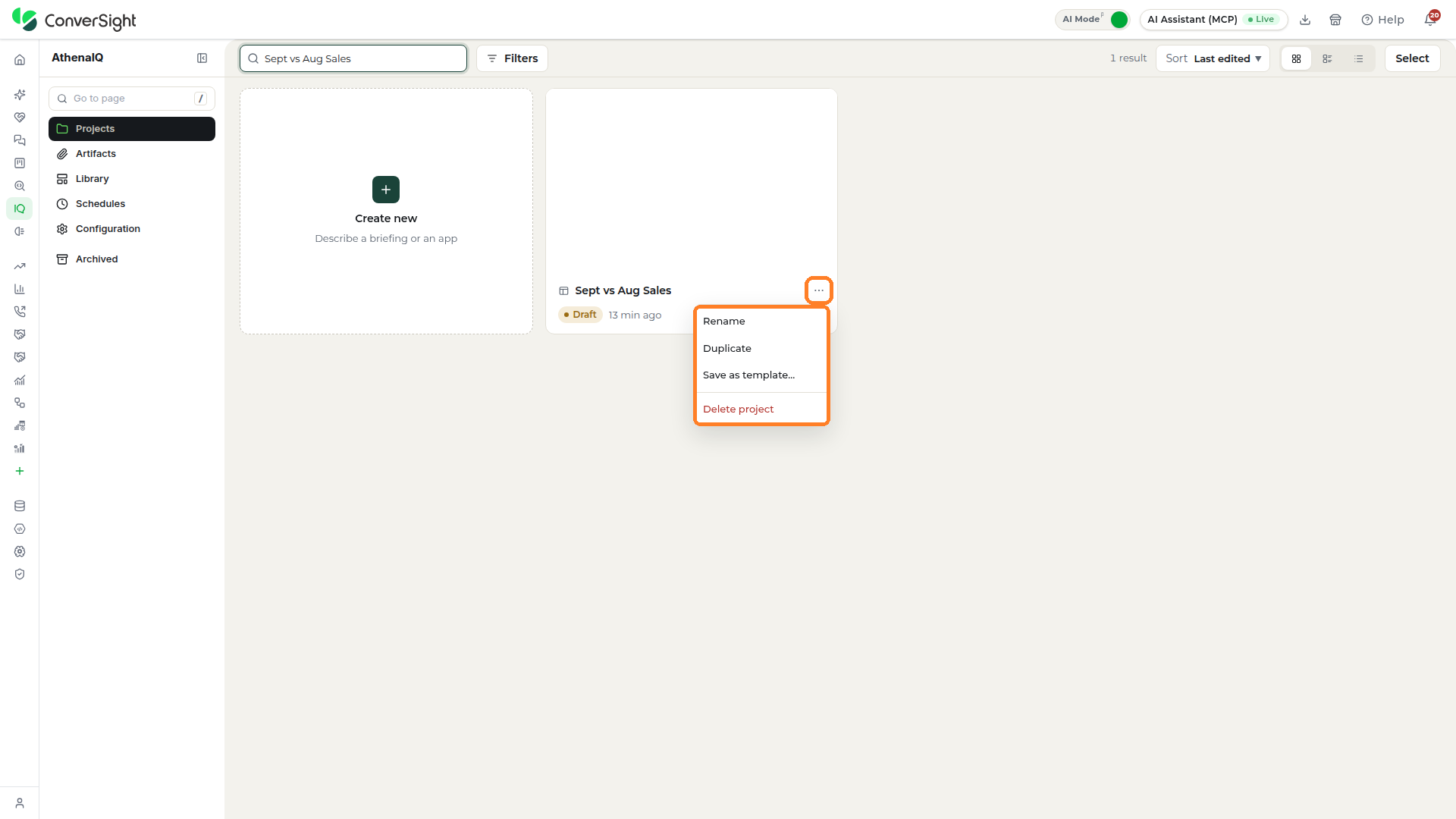This screenshot has width=1456, height=819.
Task: Switch to grid view icon
Action: coord(1296,58)
